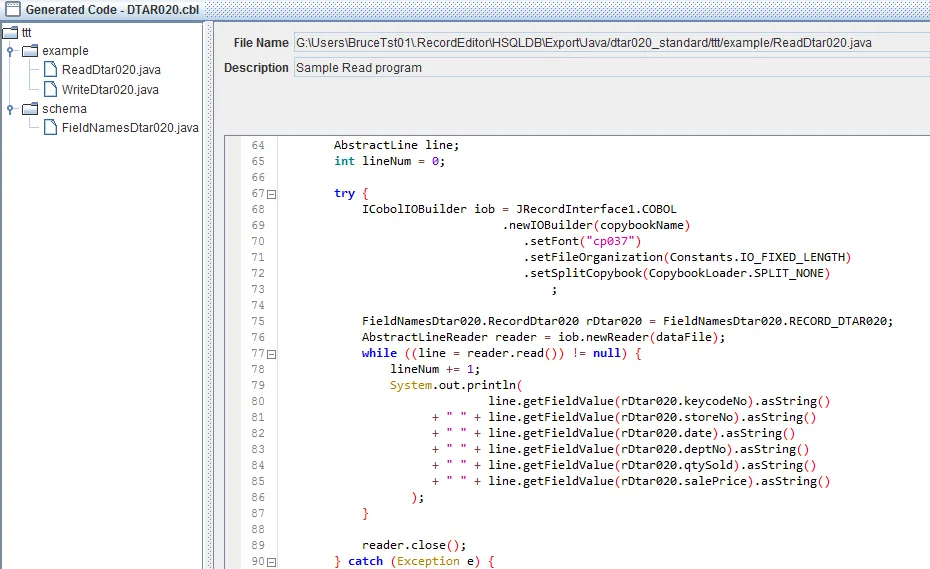Image resolution: width=930 pixels, height=569 pixels.
Task: Click the 'while' keyword on line 77
Action: click(x=379, y=353)
